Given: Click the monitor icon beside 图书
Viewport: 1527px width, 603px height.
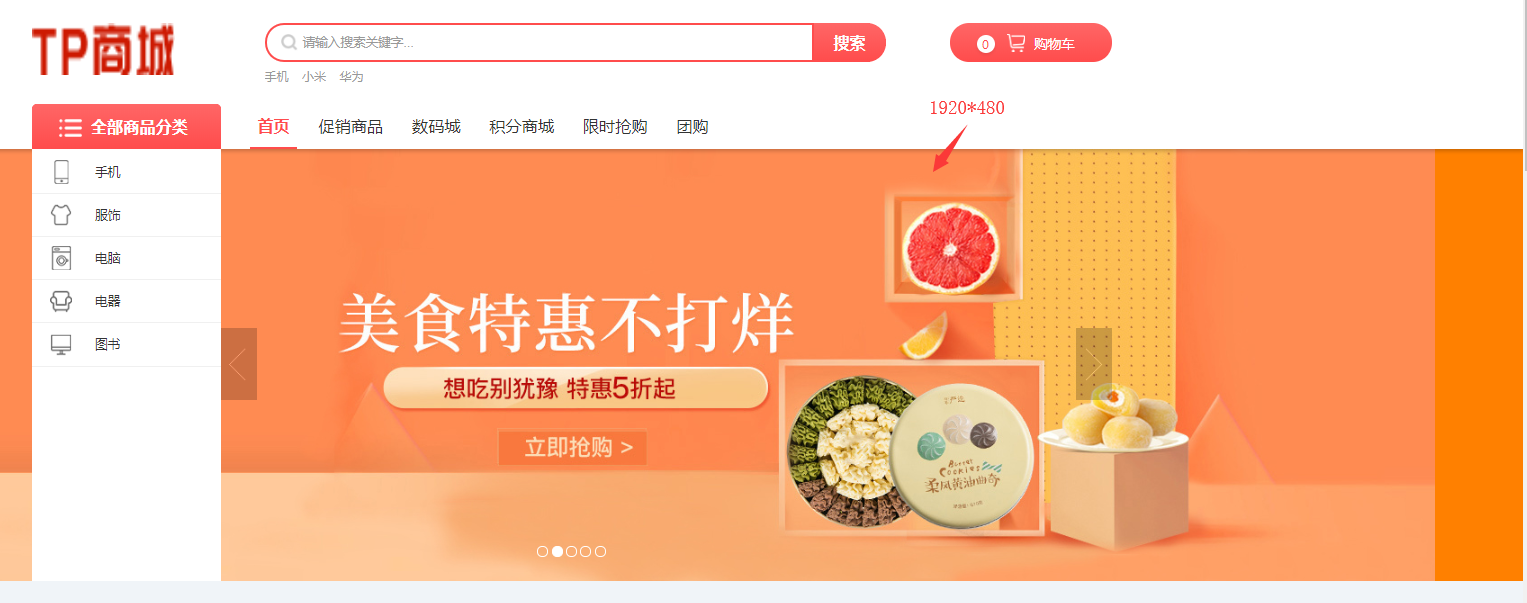Looking at the screenshot, I should pos(61,344).
